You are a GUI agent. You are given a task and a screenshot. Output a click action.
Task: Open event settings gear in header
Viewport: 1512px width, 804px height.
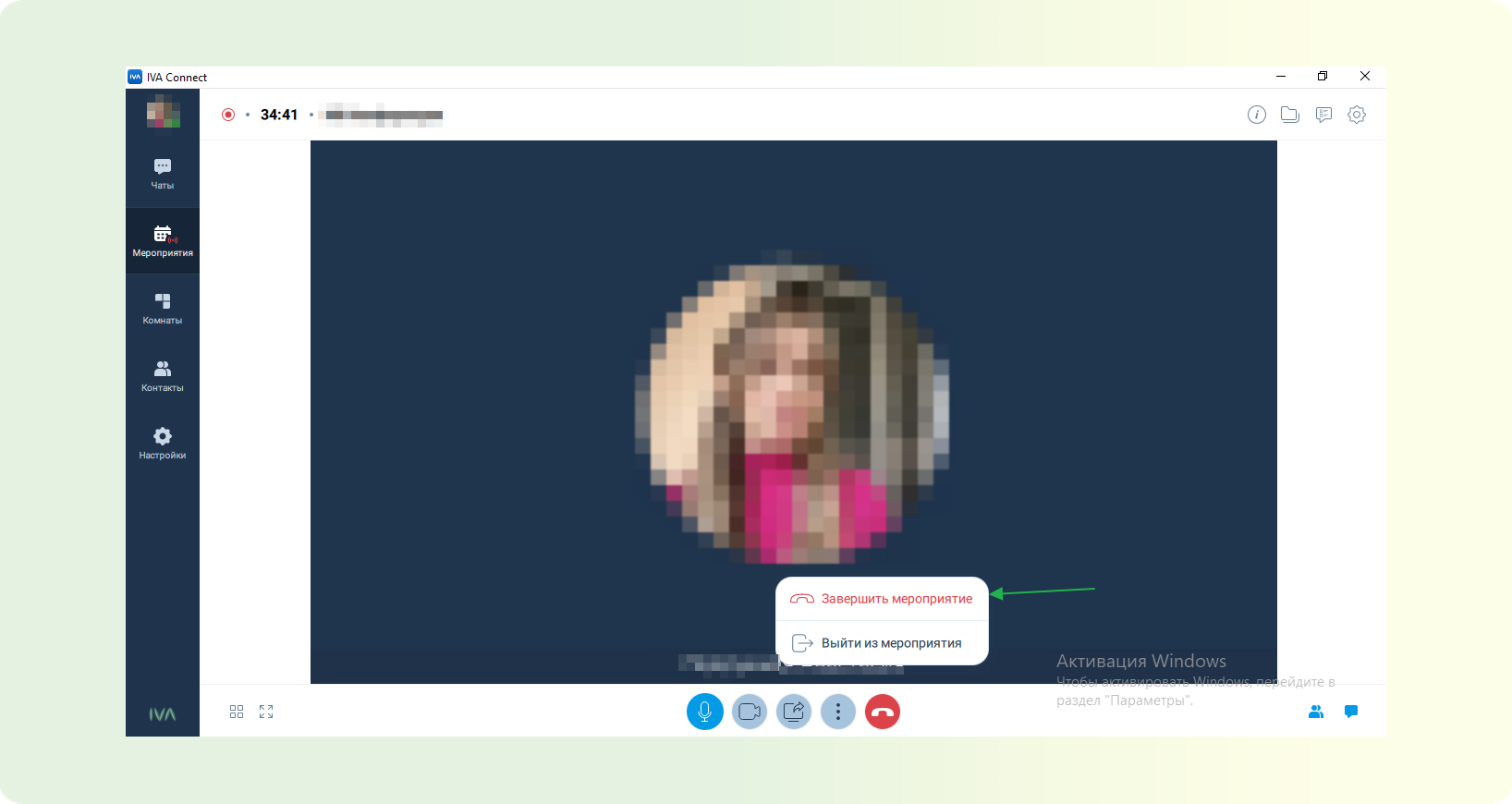coord(1357,115)
